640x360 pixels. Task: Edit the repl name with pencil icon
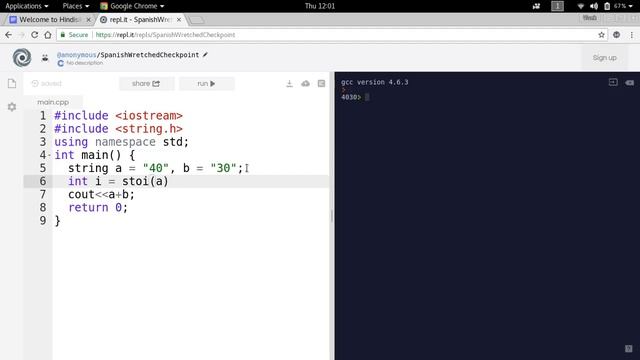click(x=205, y=54)
